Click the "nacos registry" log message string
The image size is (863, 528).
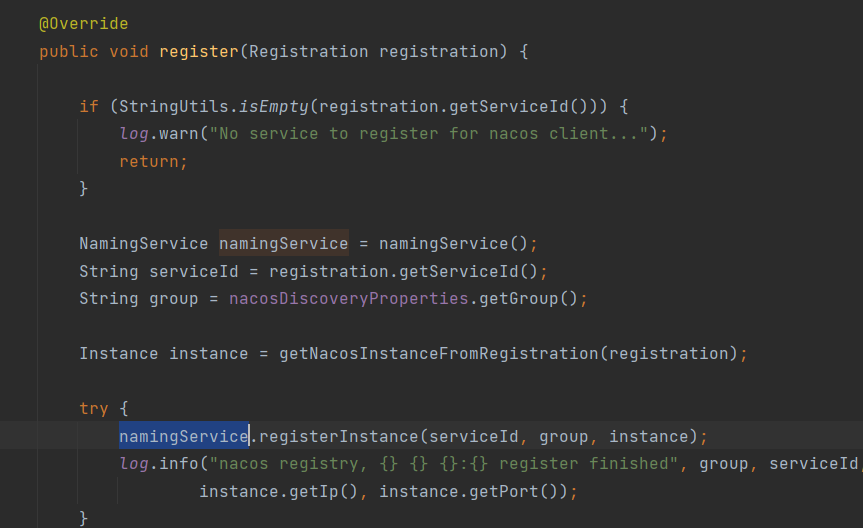(x=443, y=464)
